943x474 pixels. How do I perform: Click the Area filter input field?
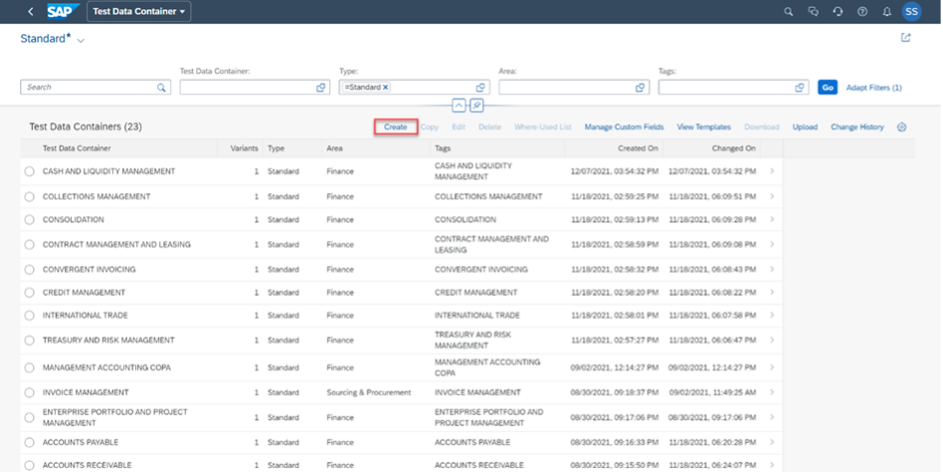pyautogui.click(x=565, y=88)
